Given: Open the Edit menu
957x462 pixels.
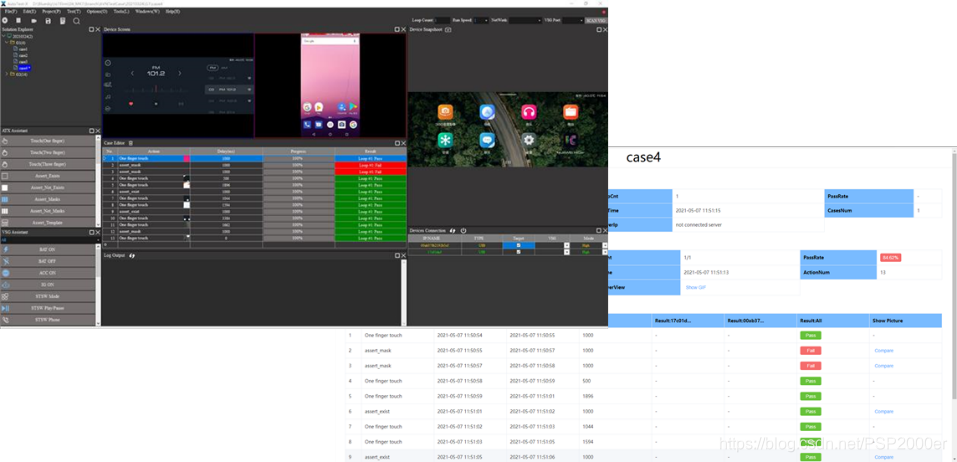Looking at the screenshot, I should click(29, 12).
